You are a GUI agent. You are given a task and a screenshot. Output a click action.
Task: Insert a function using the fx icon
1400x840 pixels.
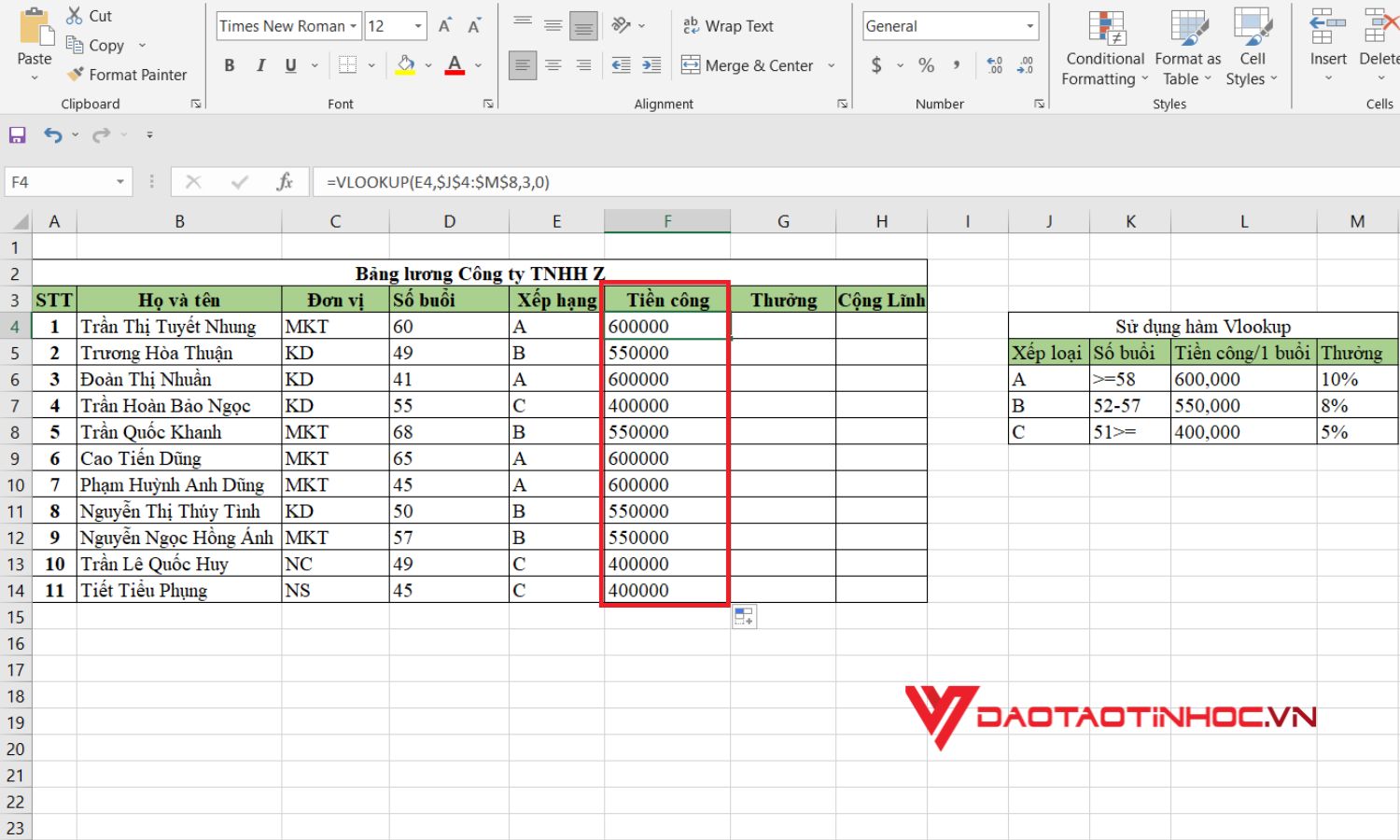point(286,181)
